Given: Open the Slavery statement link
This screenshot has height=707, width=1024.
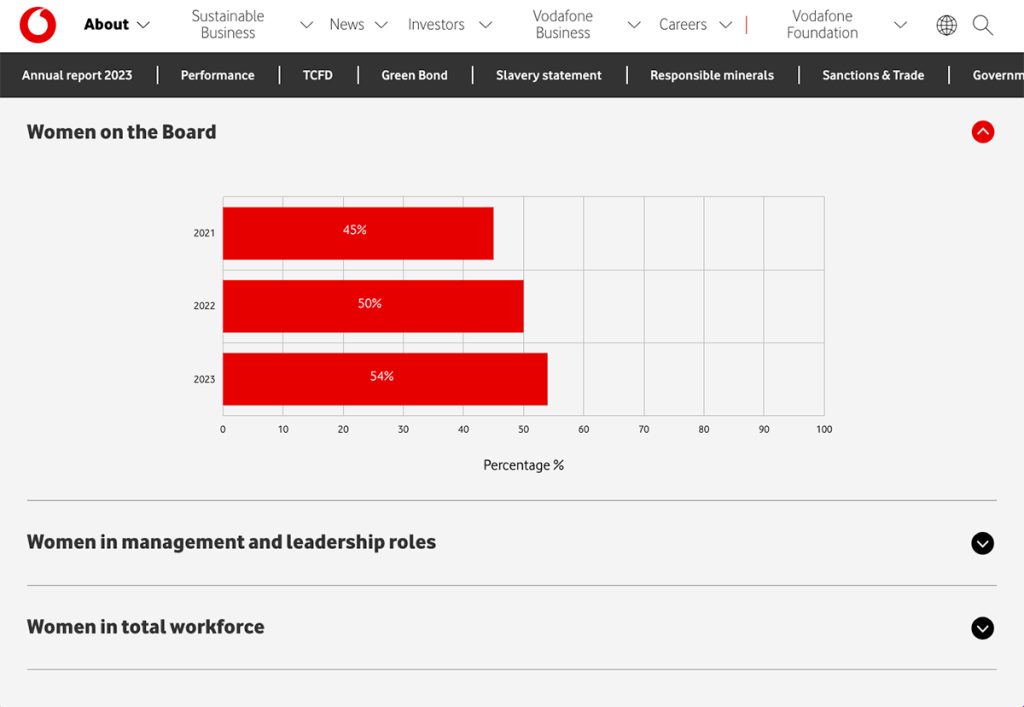Looking at the screenshot, I should coord(549,75).
